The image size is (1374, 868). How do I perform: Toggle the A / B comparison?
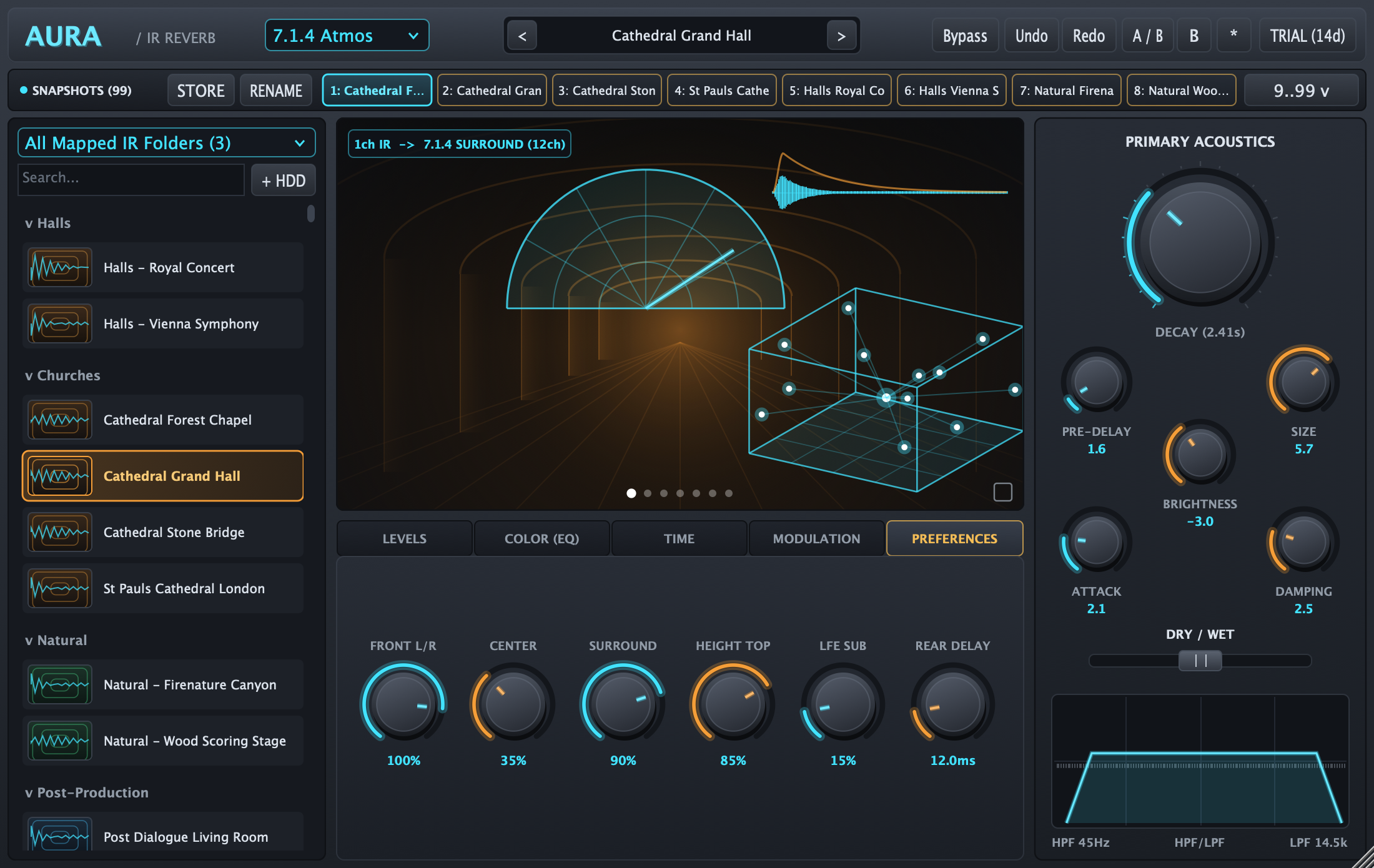pos(1148,36)
